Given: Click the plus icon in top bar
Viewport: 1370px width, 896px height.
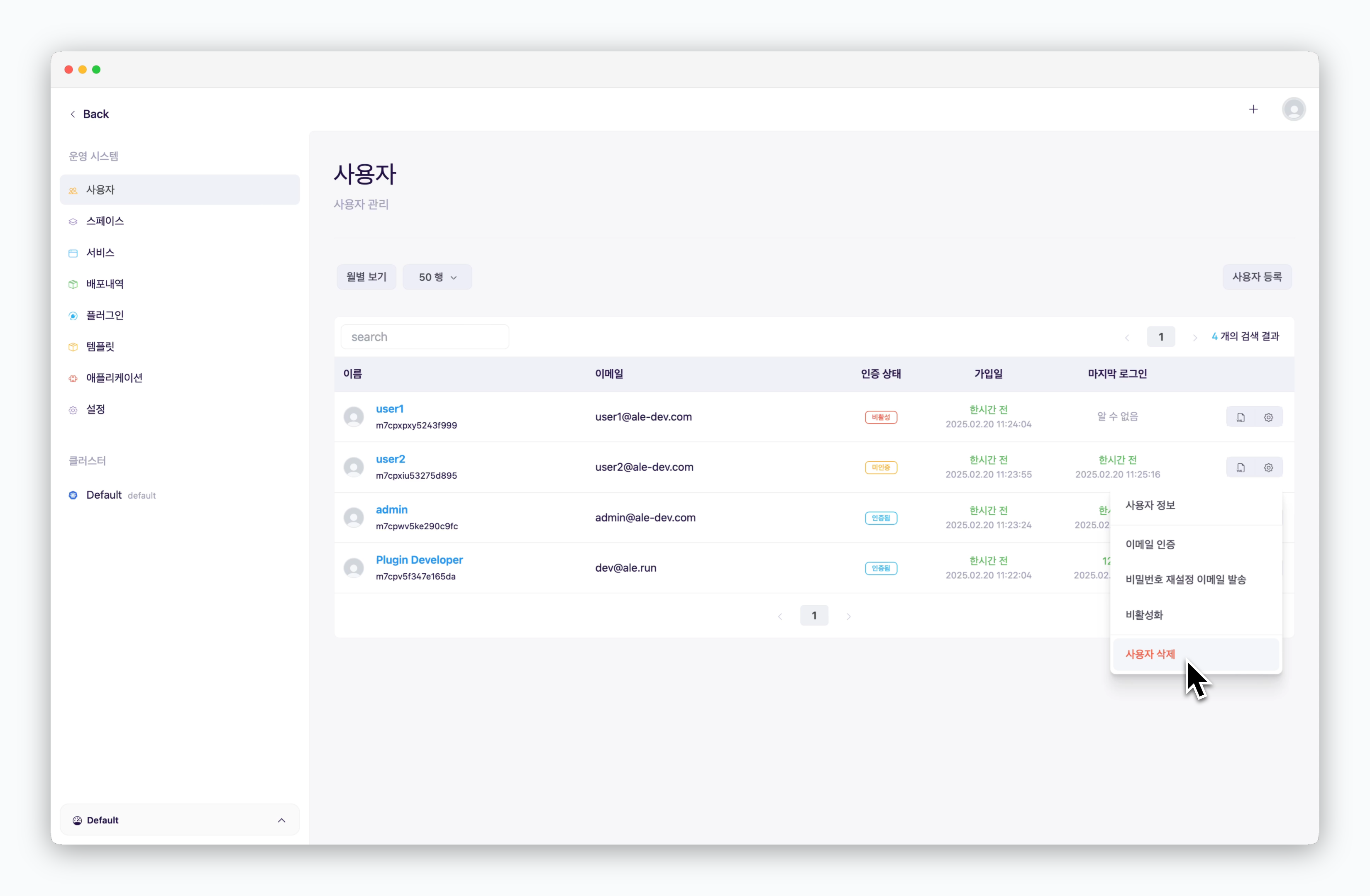Looking at the screenshot, I should [1253, 110].
